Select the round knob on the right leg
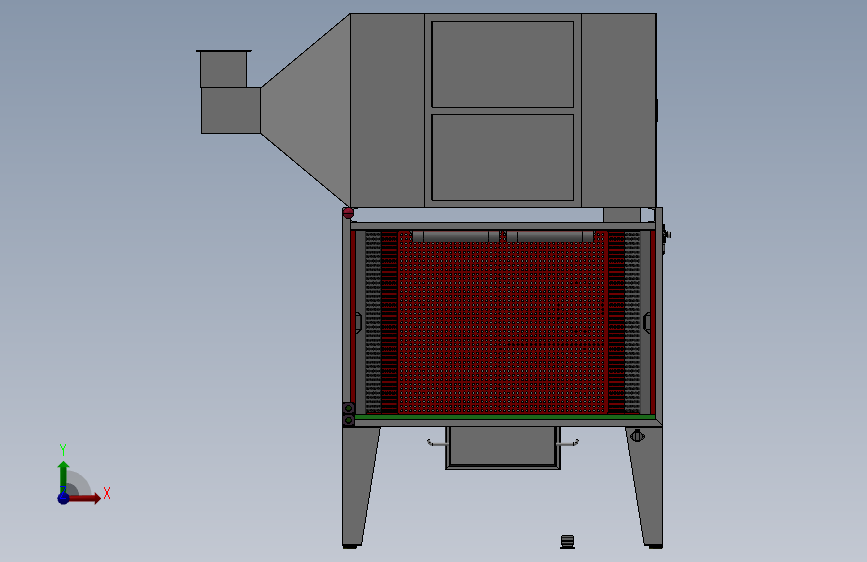 (x=638, y=436)
